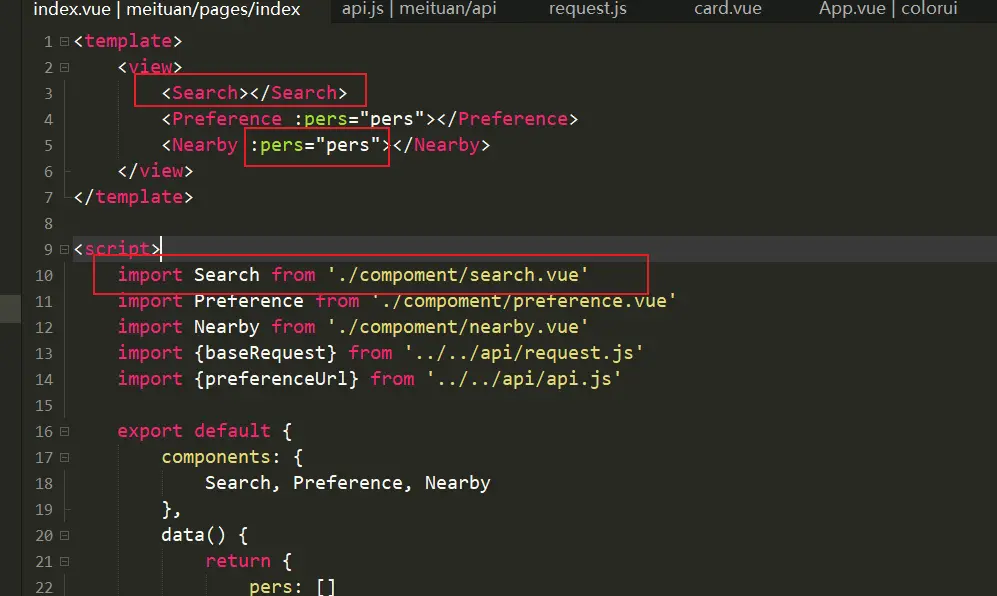Image resolution: width=997 pixels, height=596 pixels.
Task: Click the opening Nearby tag on line 5
Action: pyautogui.click(x=199, y=145)
